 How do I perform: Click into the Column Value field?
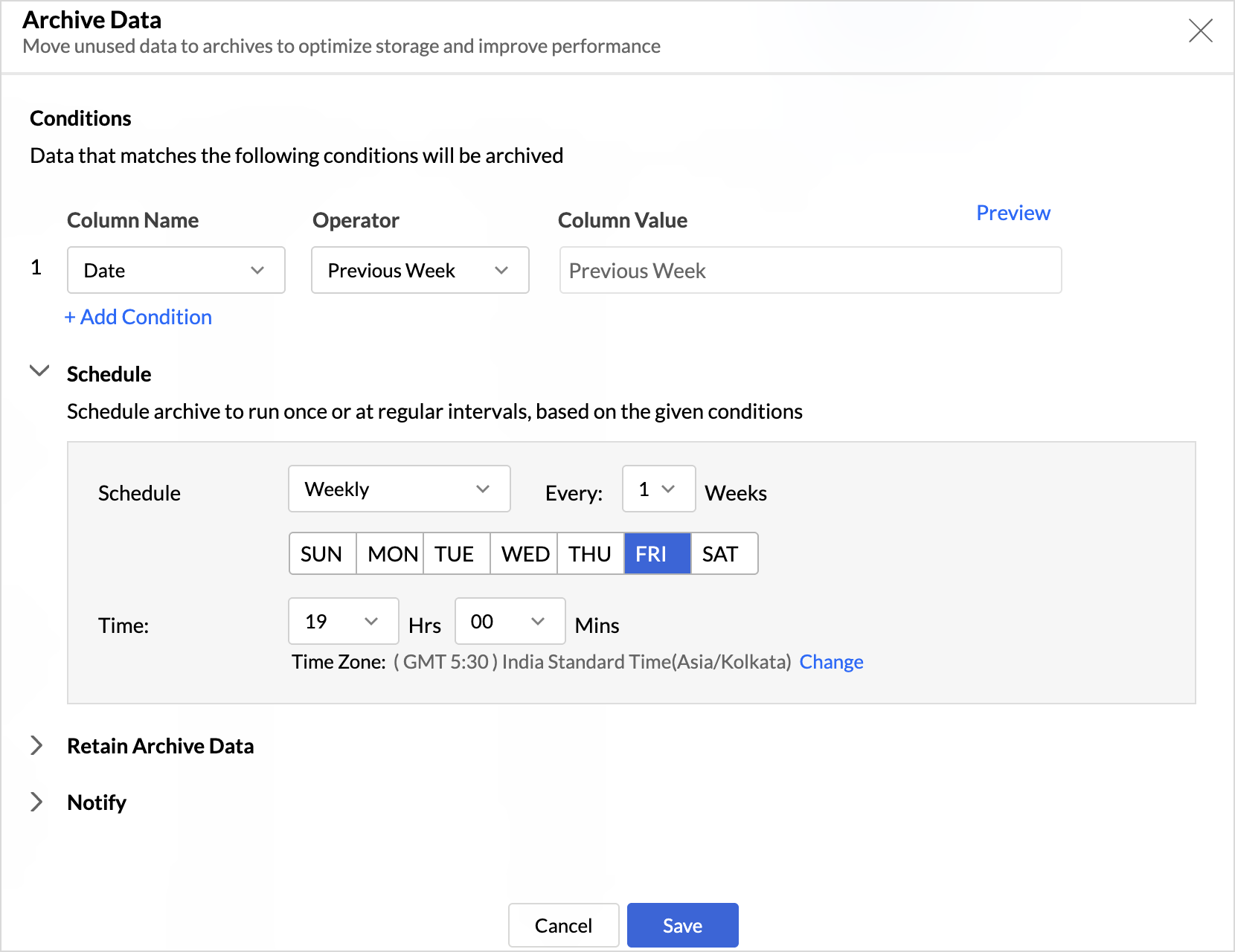pos(809,271)
